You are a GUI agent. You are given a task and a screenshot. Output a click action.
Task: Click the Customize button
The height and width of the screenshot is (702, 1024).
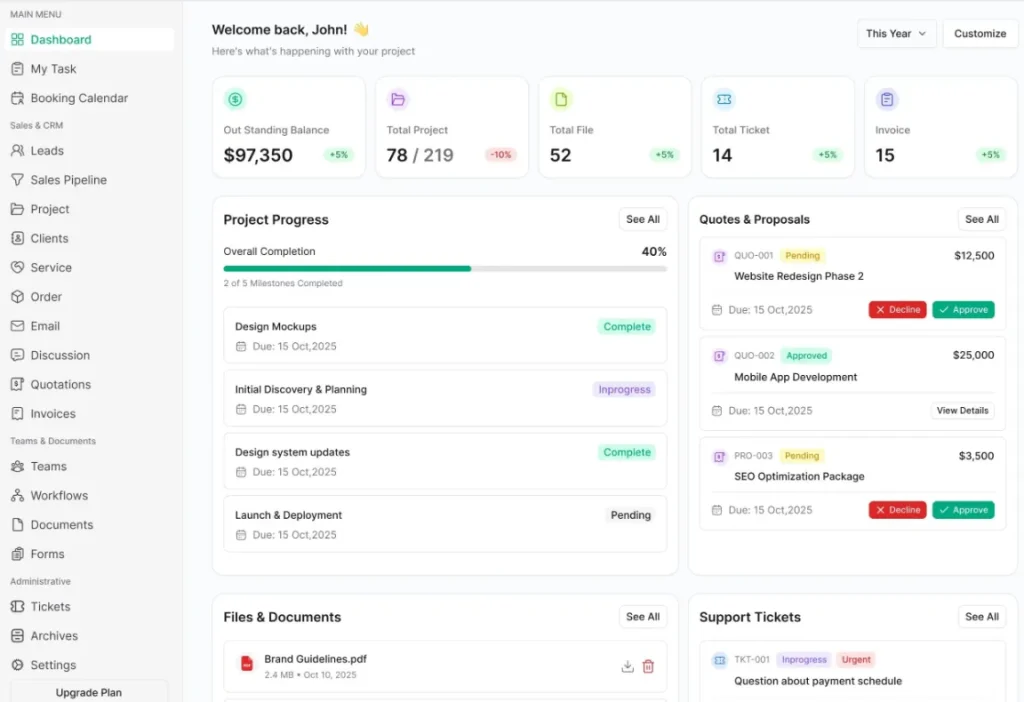coord(979,34)
